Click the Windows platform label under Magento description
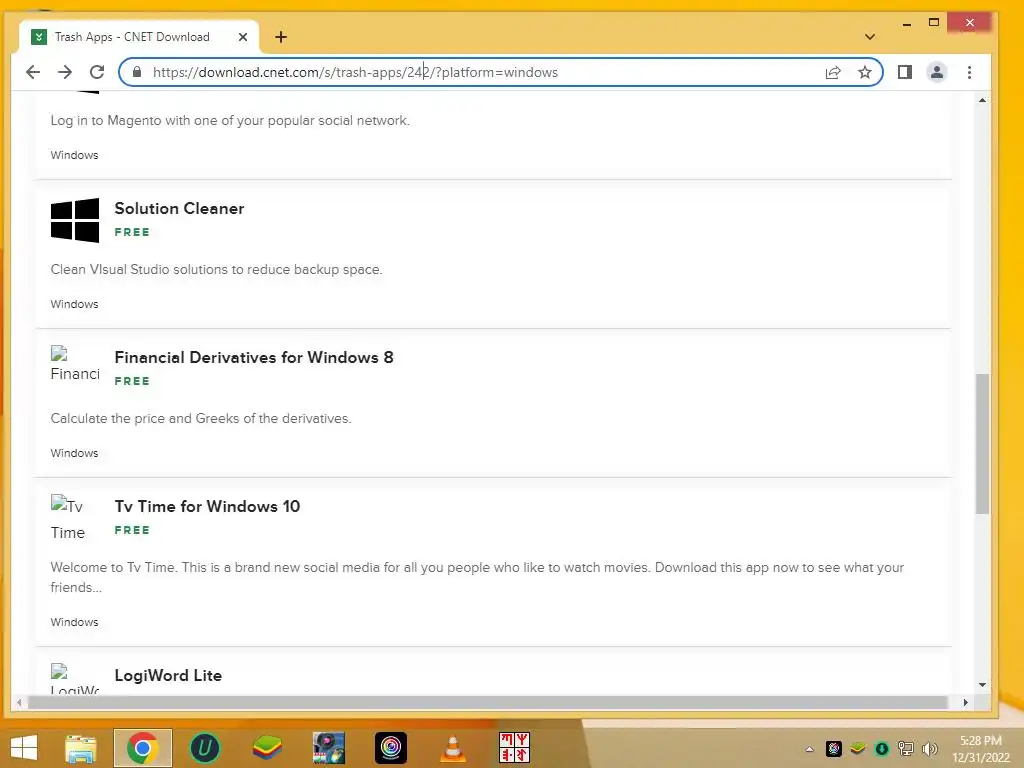 [x=74, y=155]
